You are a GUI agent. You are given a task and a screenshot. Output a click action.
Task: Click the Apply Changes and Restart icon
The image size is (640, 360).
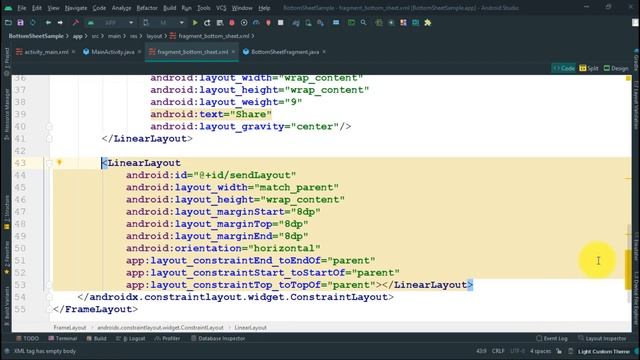207,23
